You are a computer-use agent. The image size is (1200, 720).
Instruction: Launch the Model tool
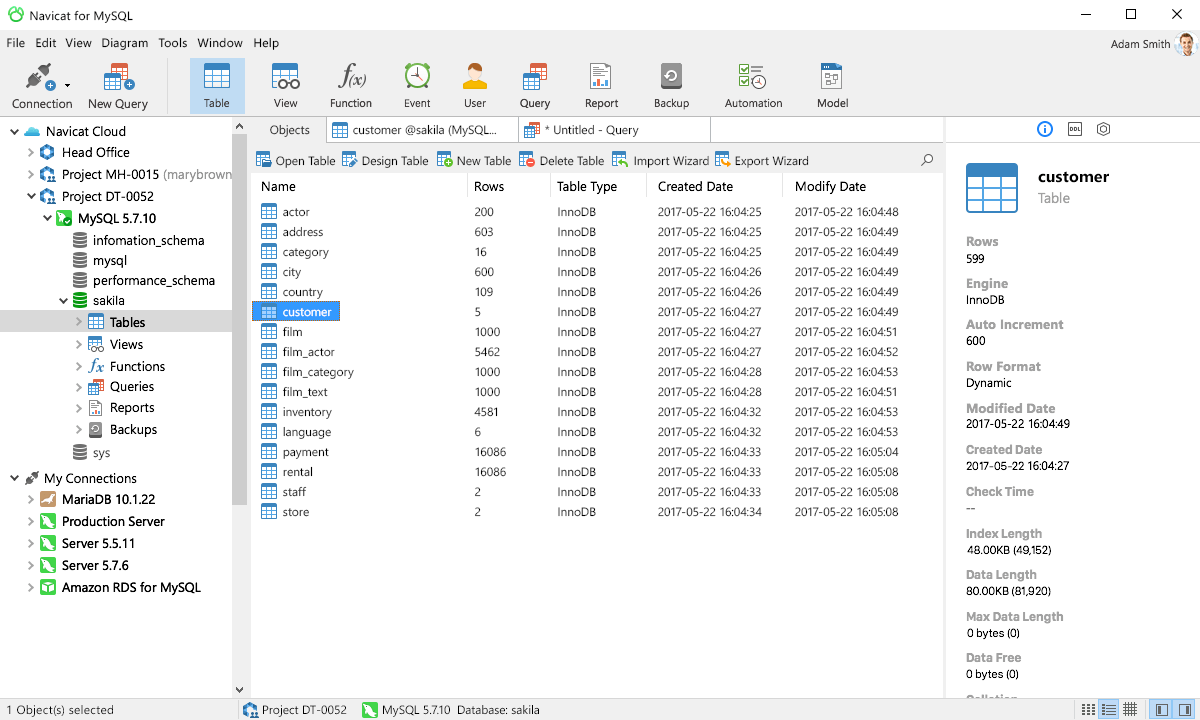click(x=831, y=84)
